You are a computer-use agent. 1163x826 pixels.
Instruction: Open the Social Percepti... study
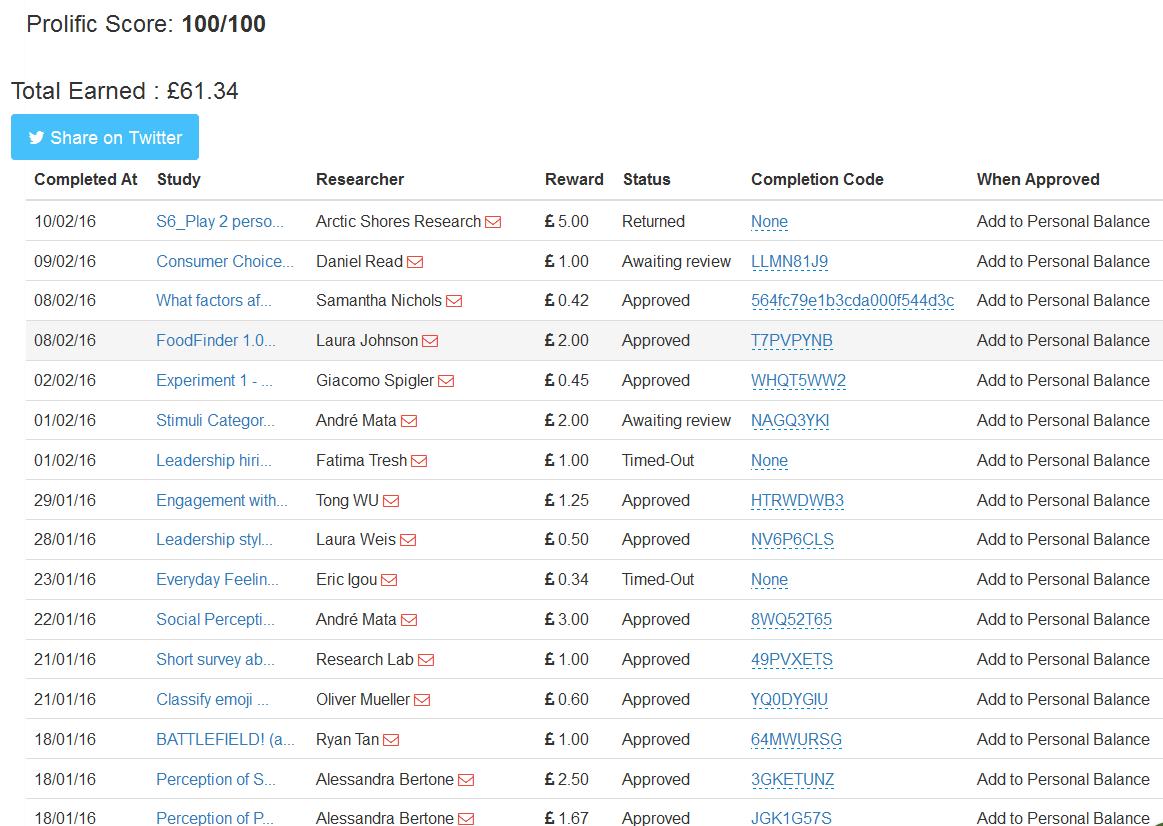click(215, 620)
